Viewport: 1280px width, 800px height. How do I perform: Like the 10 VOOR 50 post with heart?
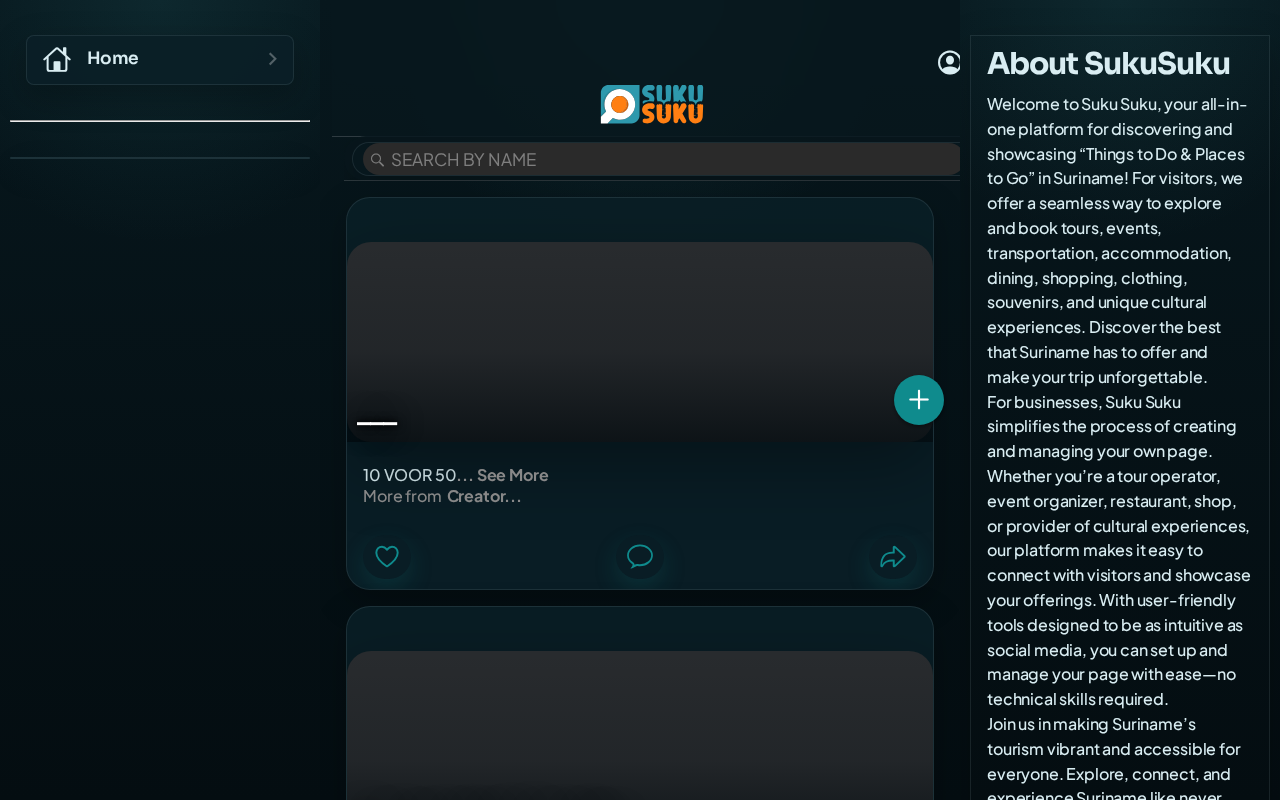point(387,556)
